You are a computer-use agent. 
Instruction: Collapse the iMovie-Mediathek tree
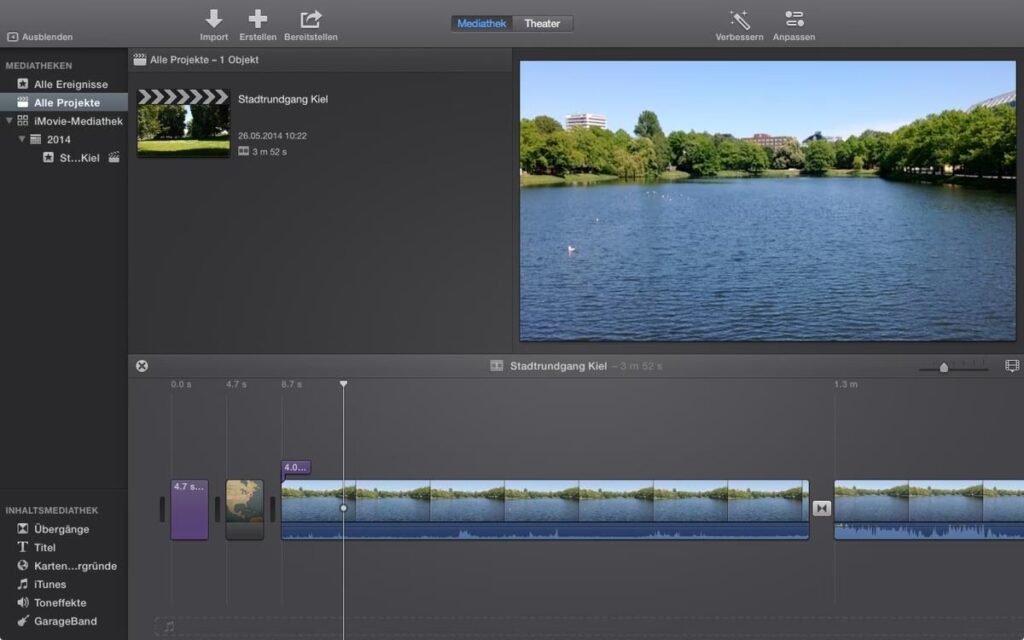[9, 121]
